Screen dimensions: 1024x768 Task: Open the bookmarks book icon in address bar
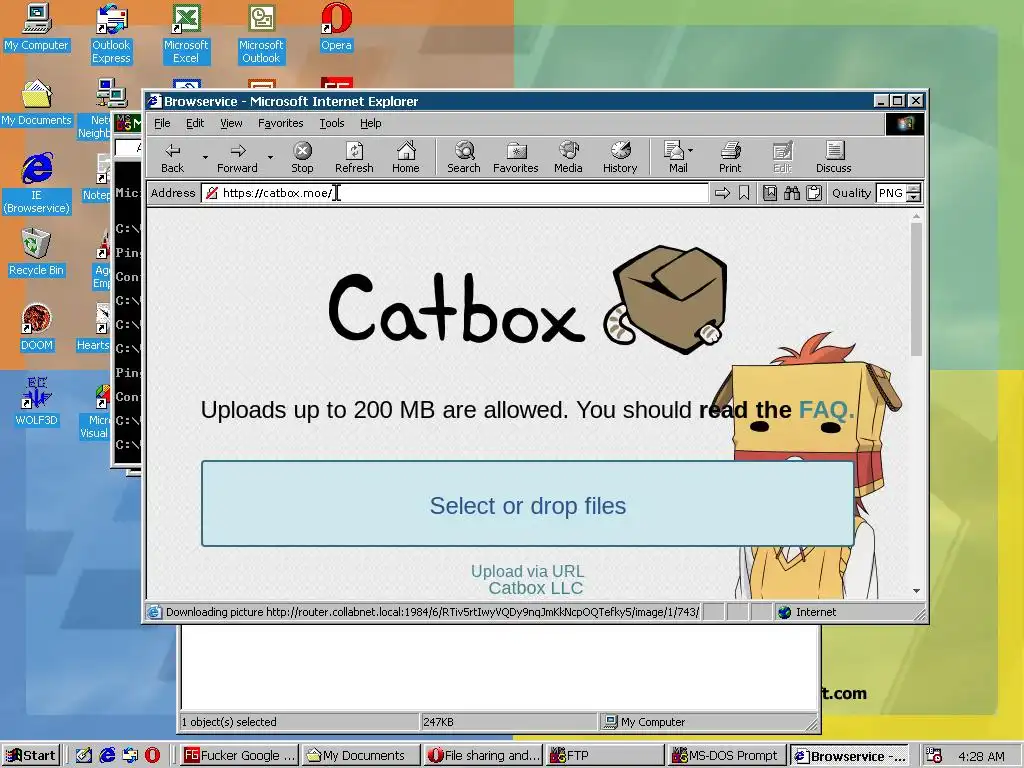click(770, 193)
